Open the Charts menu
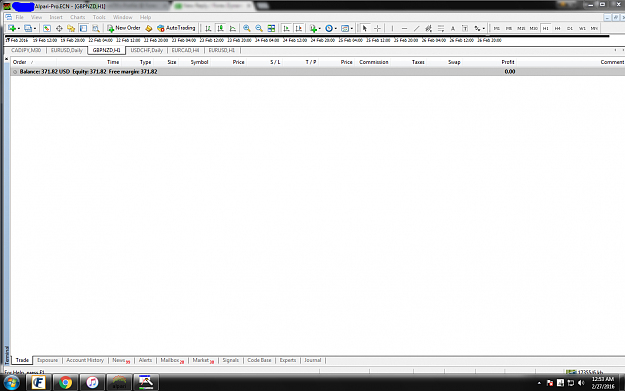 77,17
